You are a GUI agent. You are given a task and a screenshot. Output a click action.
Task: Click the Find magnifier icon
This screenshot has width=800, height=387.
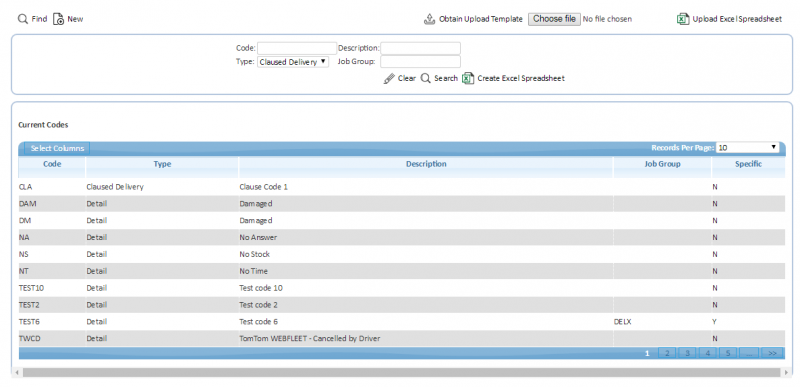click(22, 19)
